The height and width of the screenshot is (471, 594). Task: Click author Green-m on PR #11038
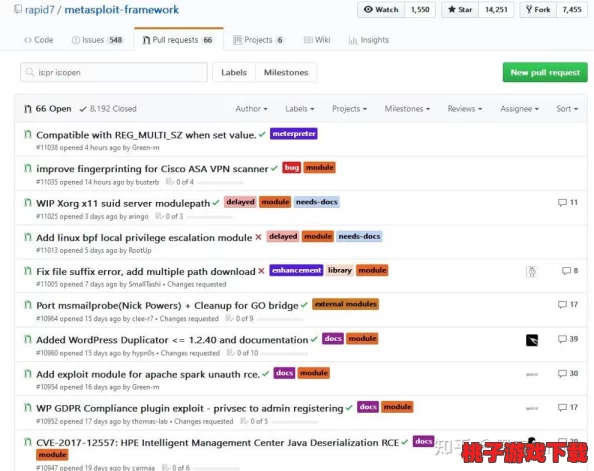point(145,148)
